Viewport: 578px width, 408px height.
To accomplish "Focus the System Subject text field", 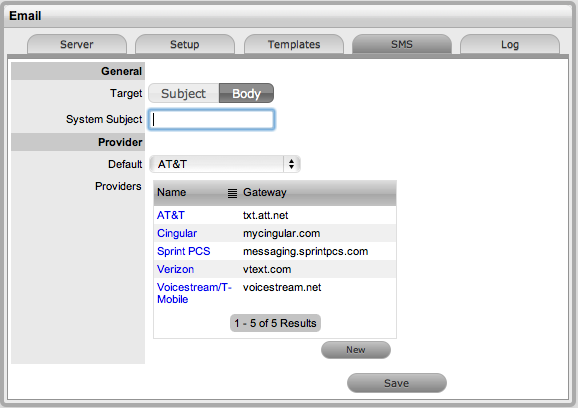I will click(x=212, y=119).
